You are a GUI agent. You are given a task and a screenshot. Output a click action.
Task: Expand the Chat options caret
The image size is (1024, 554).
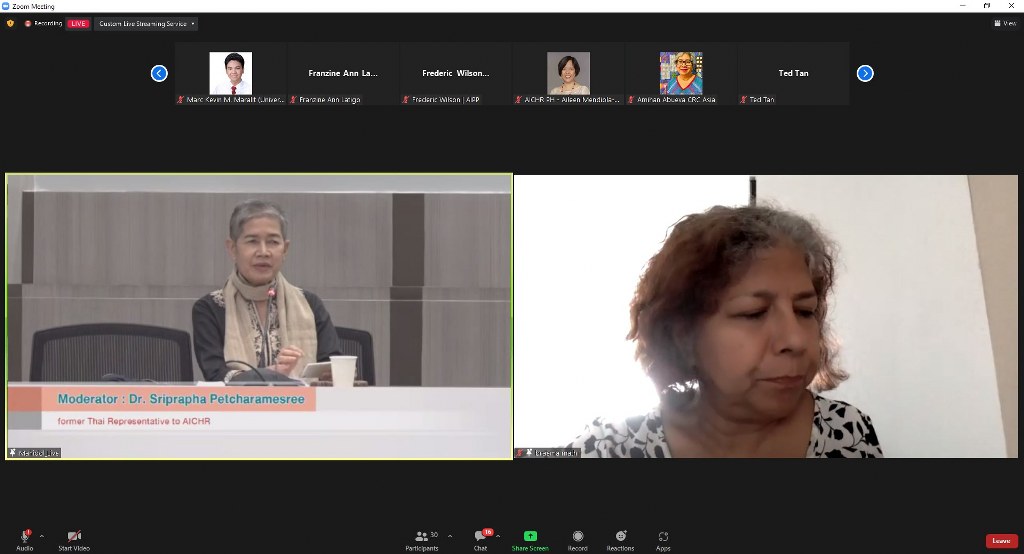click(498, 536)
